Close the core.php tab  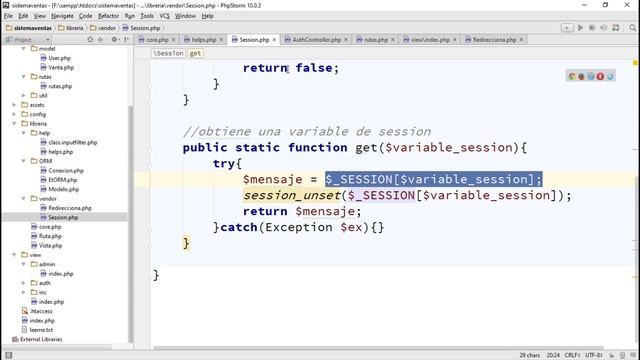(173, 40)
